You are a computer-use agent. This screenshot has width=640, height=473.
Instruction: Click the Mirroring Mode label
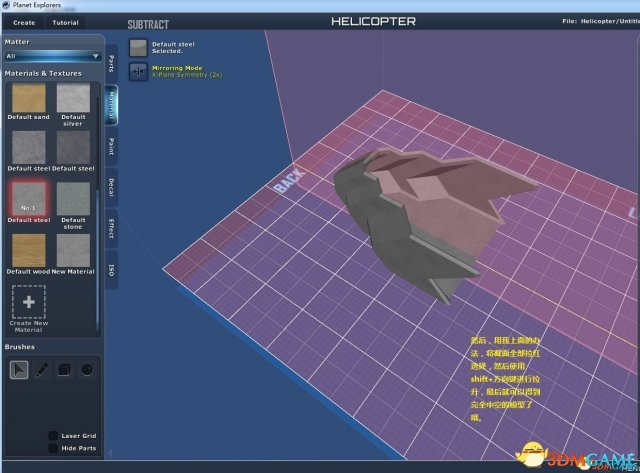[177, 68]
